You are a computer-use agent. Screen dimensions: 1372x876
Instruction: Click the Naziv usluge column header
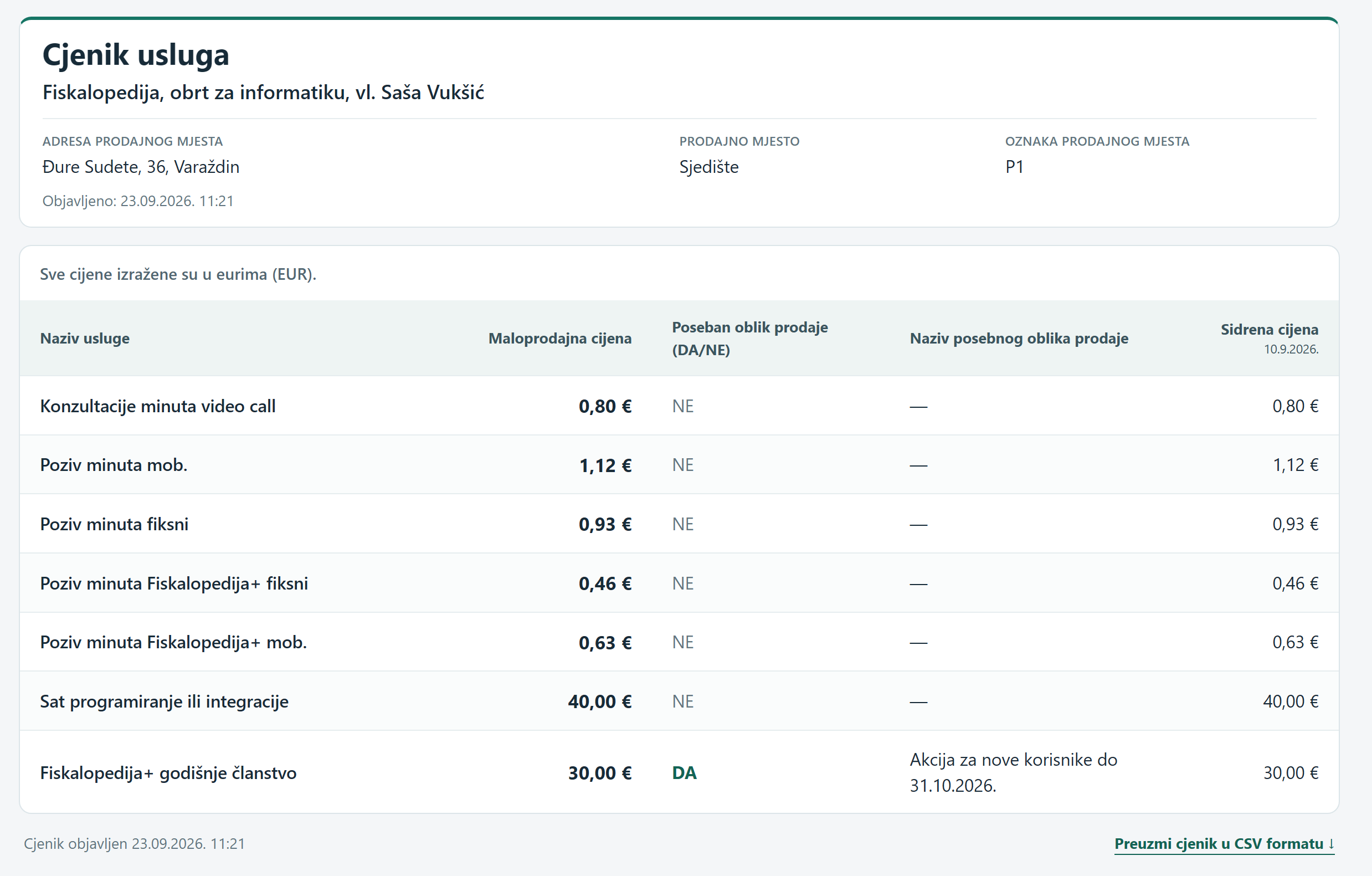point(85,338)
